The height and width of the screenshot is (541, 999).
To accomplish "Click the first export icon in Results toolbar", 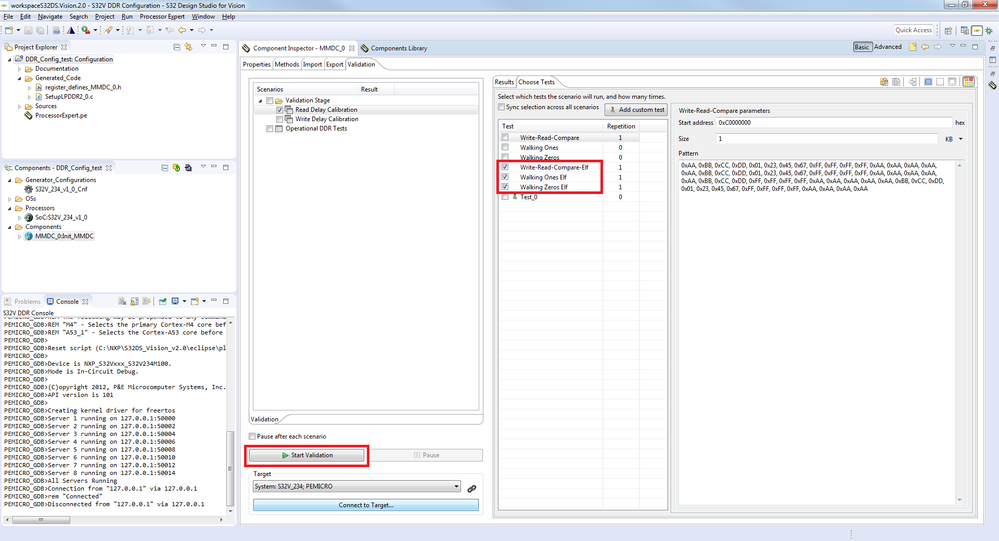I will [x=884, y=82].
